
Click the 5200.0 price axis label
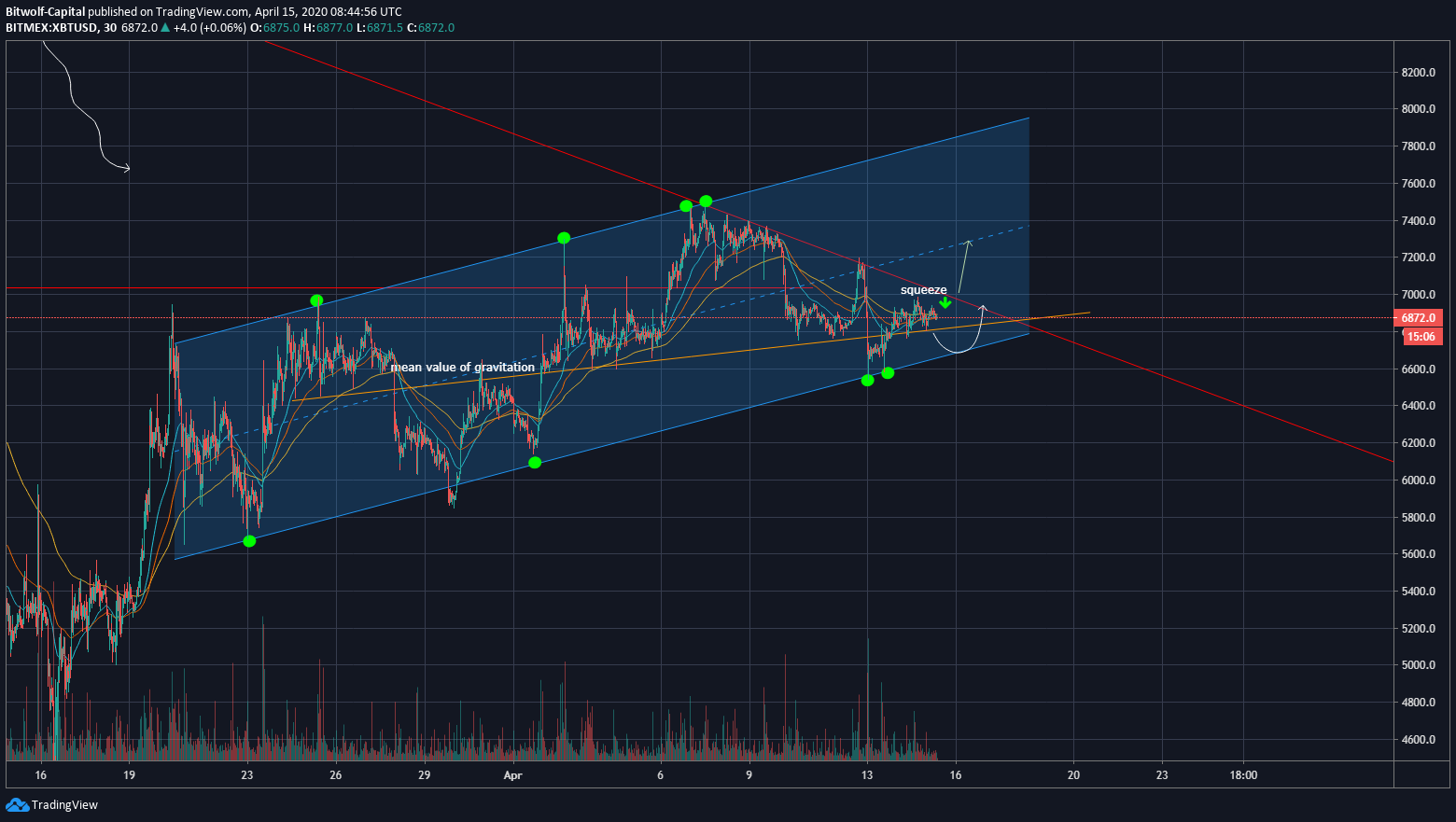(1418, 629)
